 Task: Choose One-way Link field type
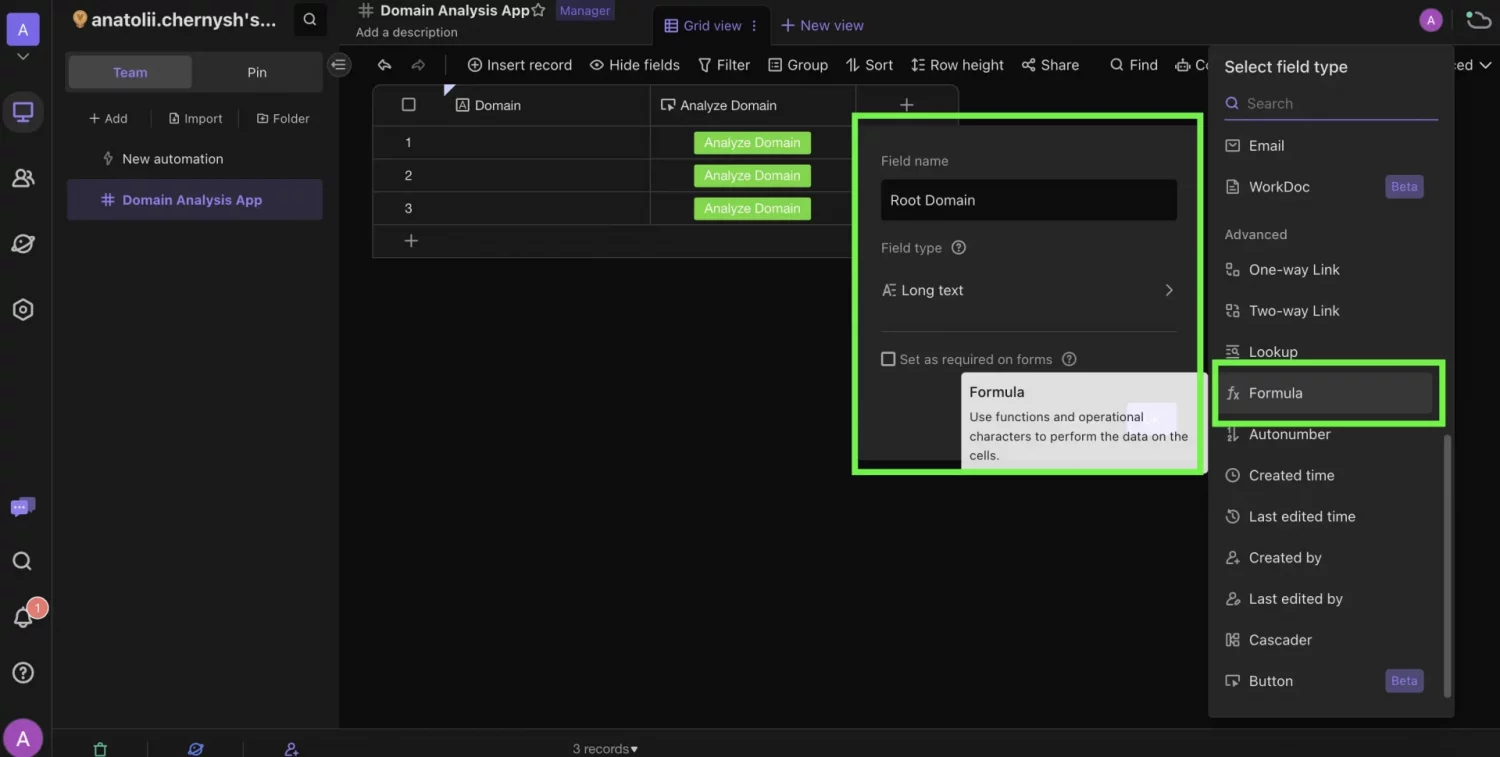coord(1328,270)
